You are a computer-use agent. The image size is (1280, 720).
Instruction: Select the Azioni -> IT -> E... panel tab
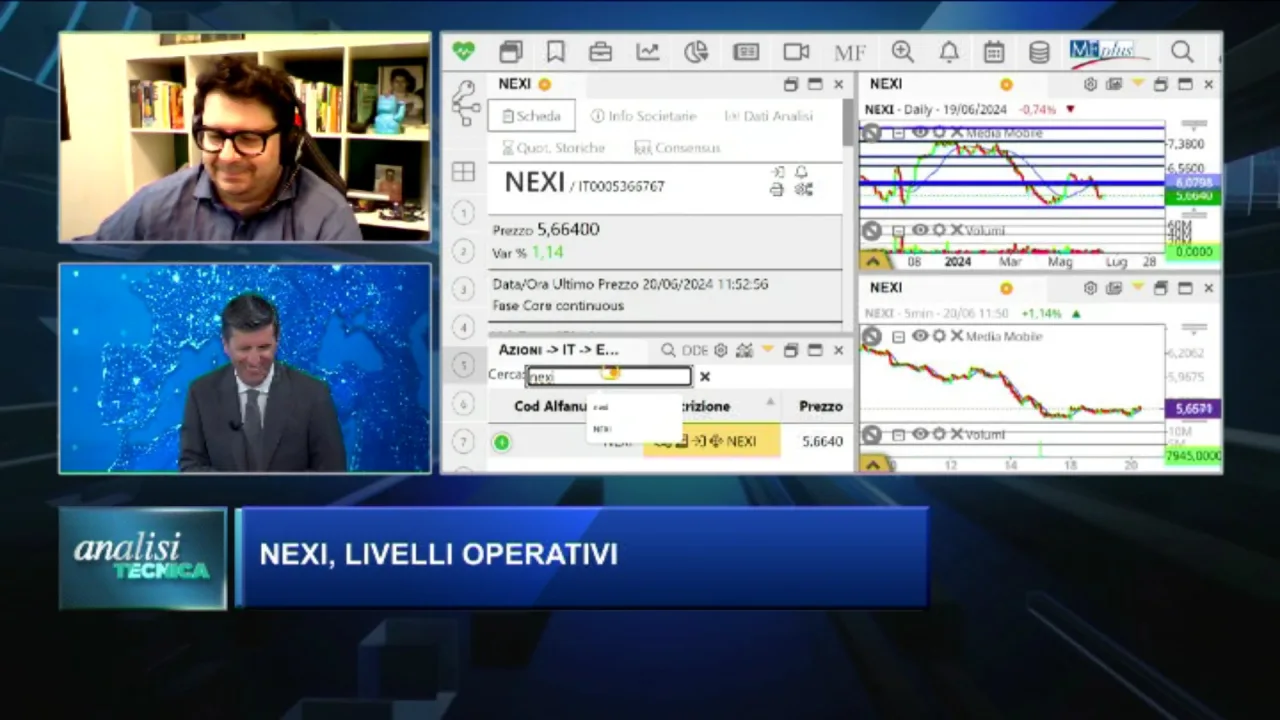tap(559, 350)
